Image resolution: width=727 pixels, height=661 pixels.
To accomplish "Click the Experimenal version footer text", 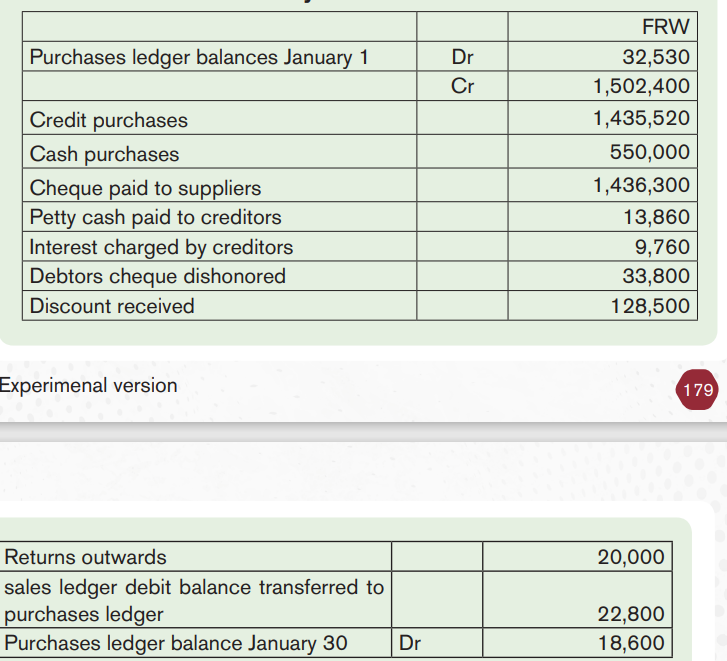I will [88, 386].
